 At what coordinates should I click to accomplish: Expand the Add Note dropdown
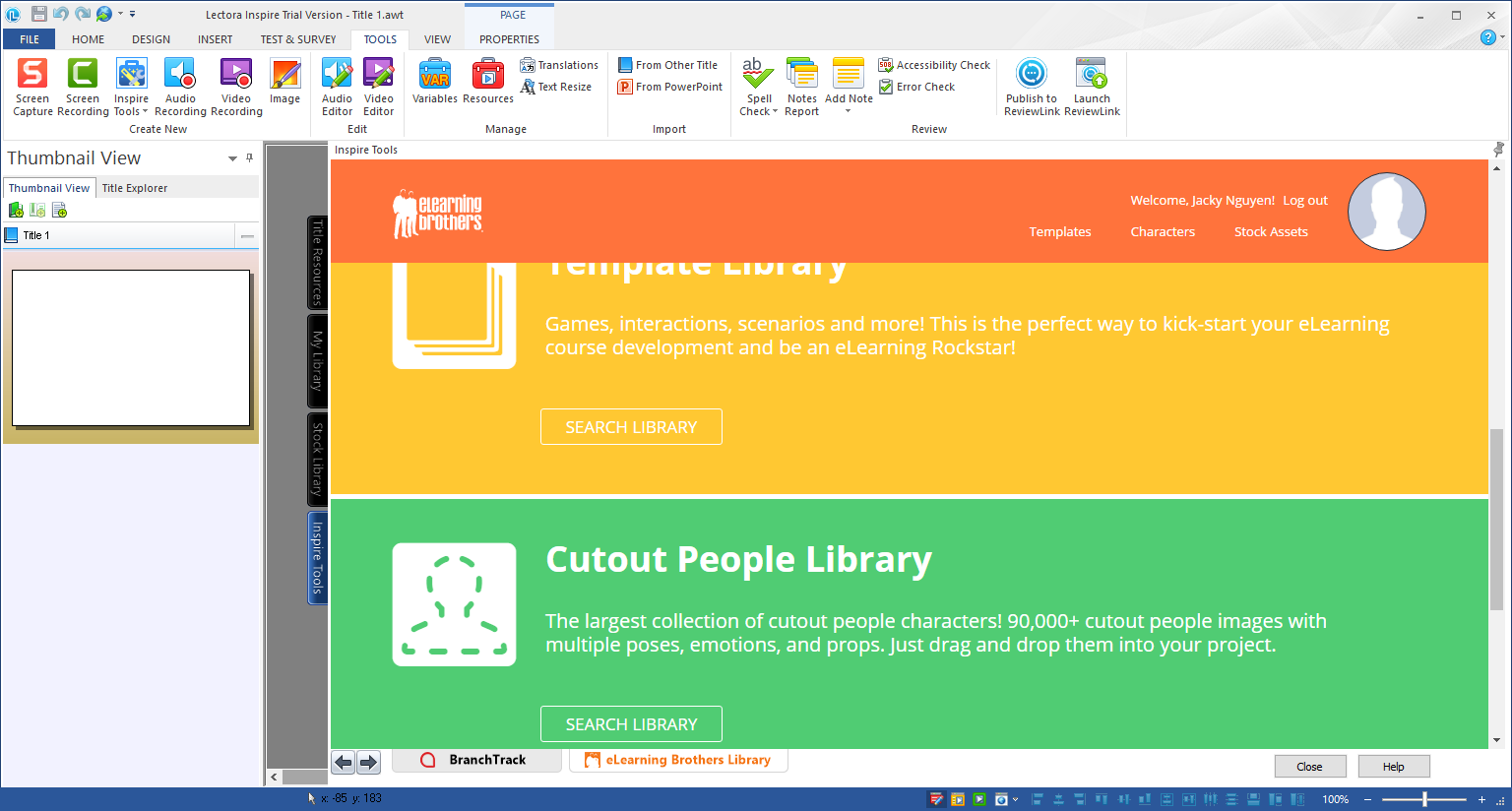click(849, 111)
